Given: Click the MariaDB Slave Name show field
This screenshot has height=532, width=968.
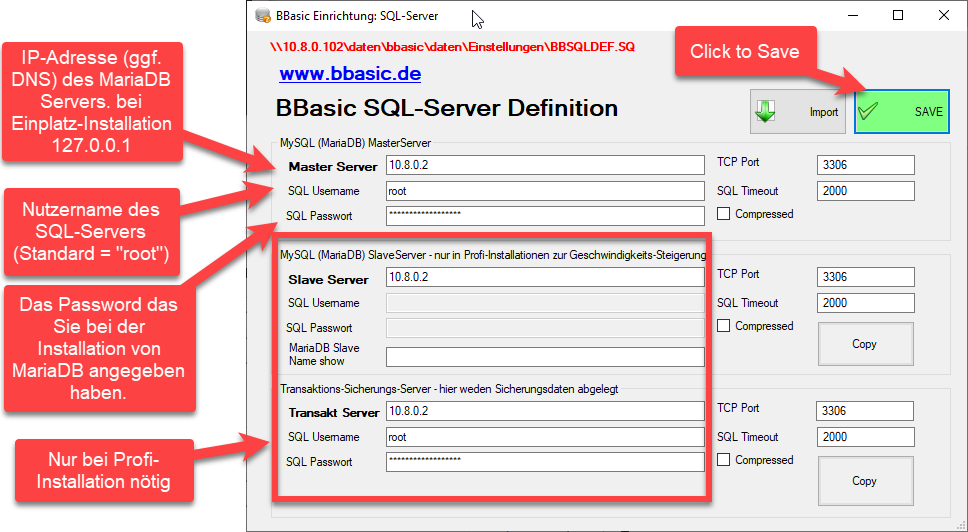Looking at the screenshot, I should click(545, 357).
